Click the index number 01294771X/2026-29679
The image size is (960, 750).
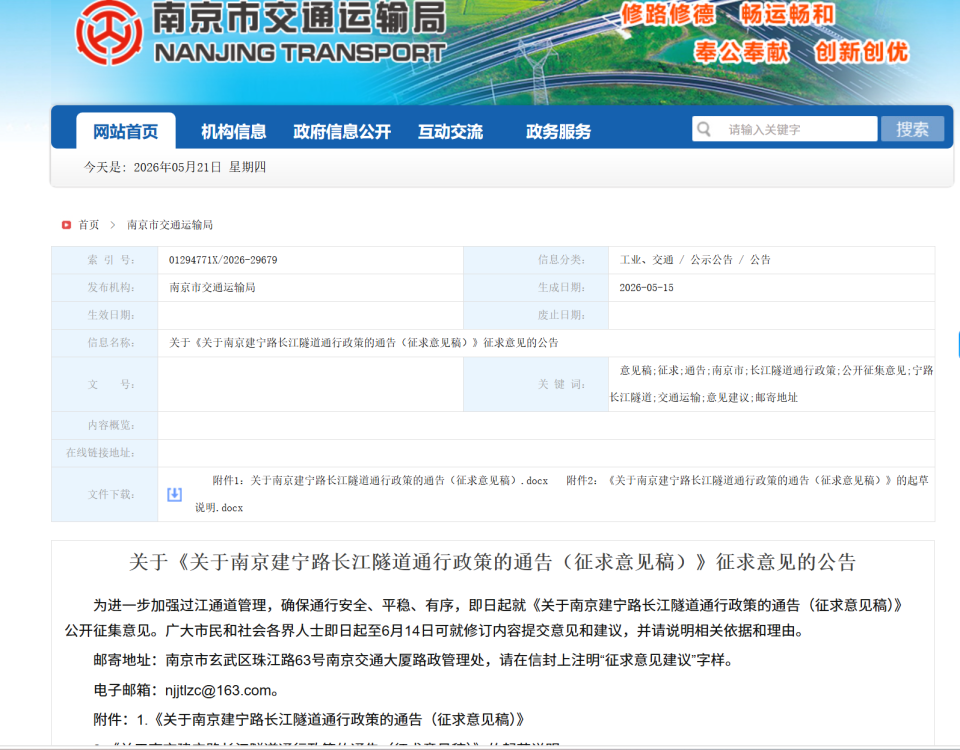(x=223, y=260)
